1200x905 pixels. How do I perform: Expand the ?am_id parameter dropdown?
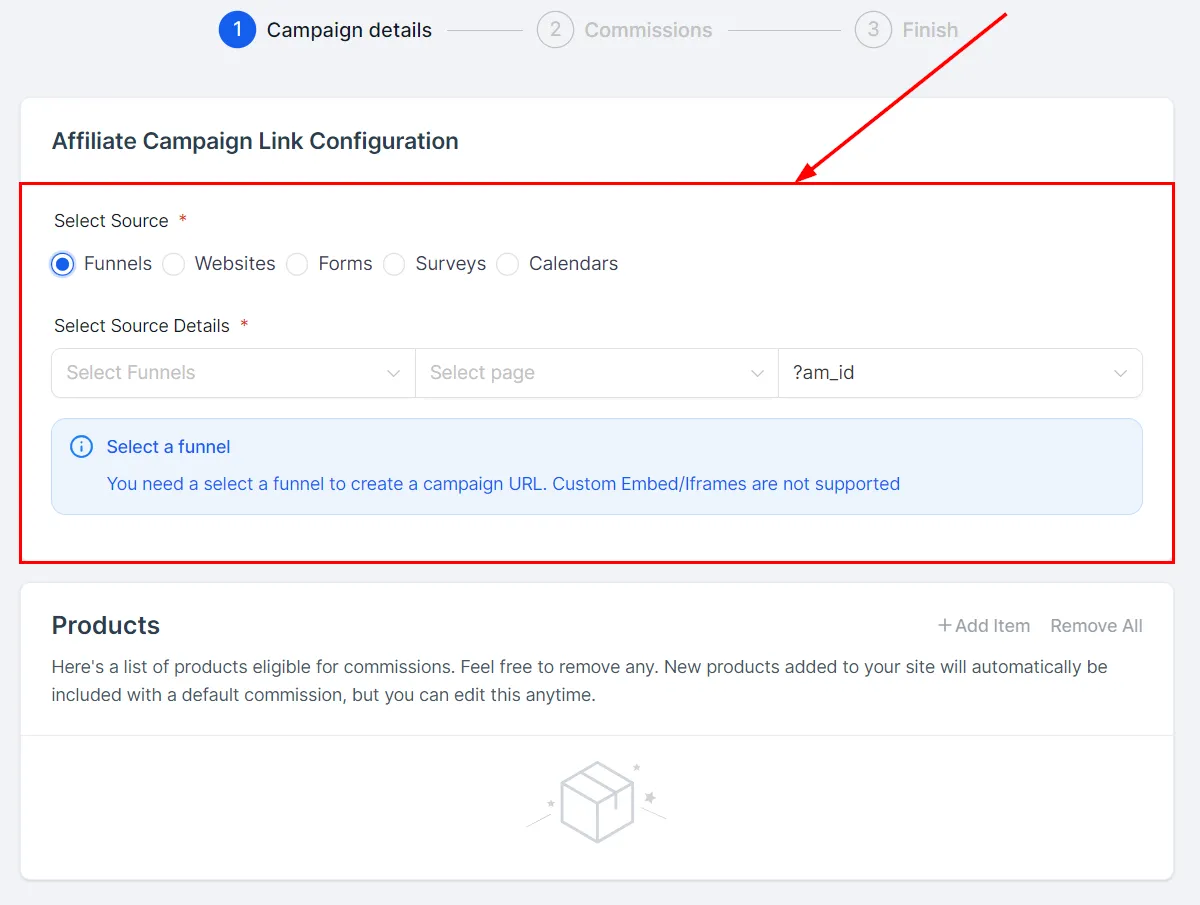pos(960,373)
